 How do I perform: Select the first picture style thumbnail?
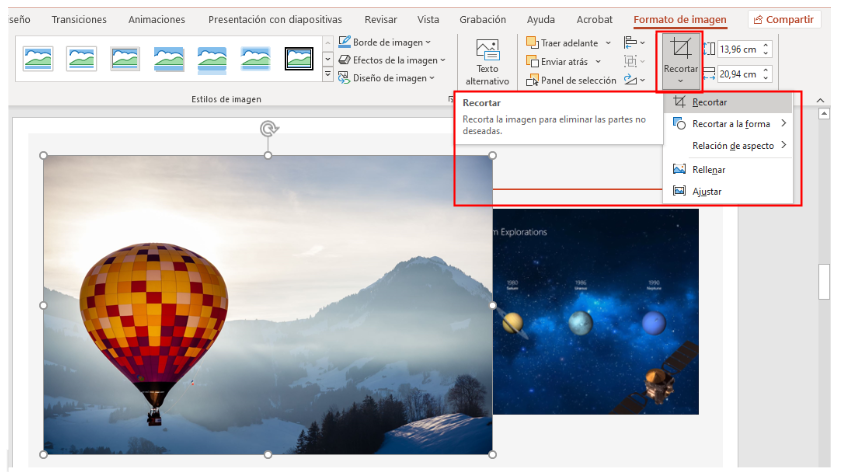point(38,59)
